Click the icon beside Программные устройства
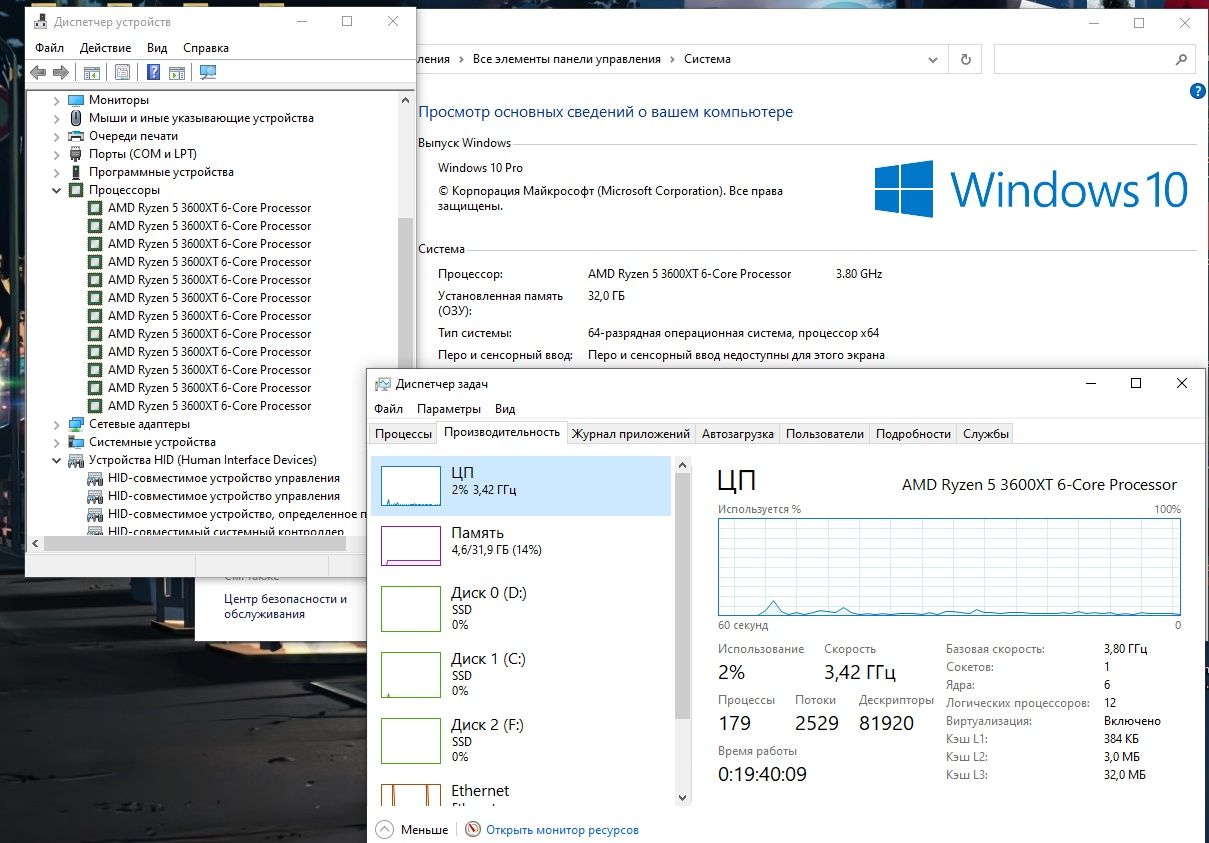This screenshot has width=1209, height=843. (76, 172)
